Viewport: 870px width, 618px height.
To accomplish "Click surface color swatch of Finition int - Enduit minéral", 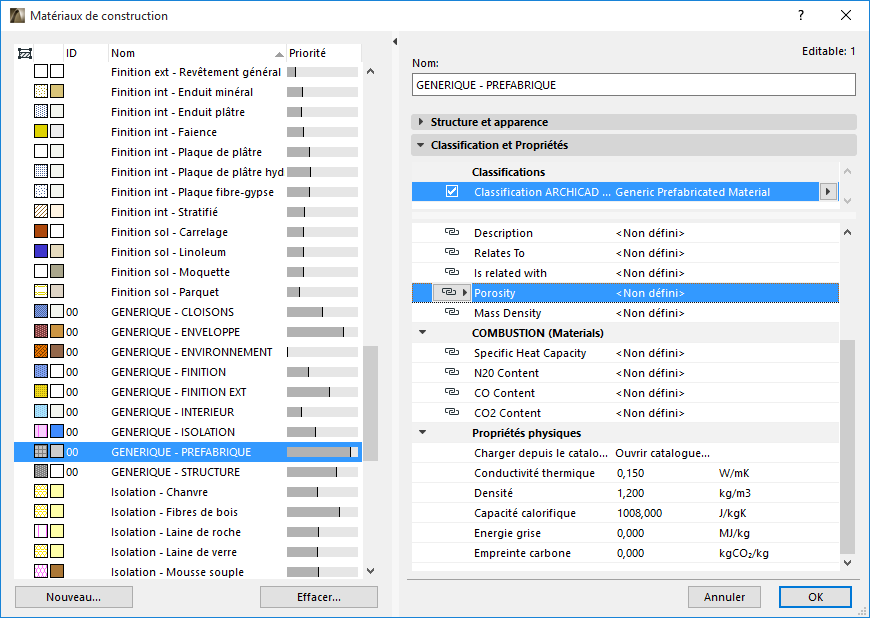I will pyautogui.click(x=57, y=92).
